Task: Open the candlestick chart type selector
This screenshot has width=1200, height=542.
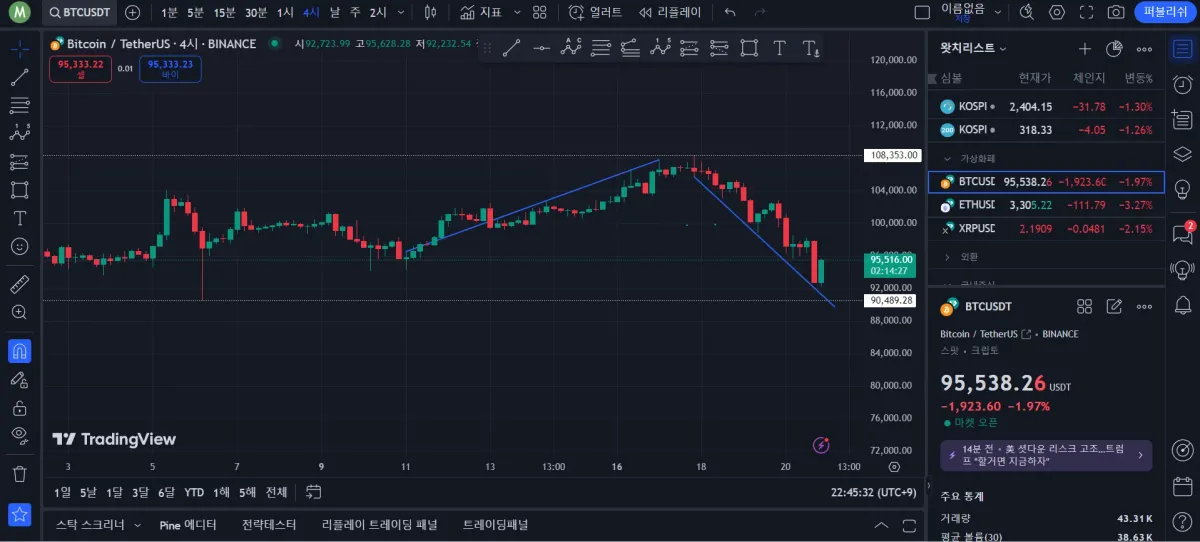Action: click(x=431, y=12)
